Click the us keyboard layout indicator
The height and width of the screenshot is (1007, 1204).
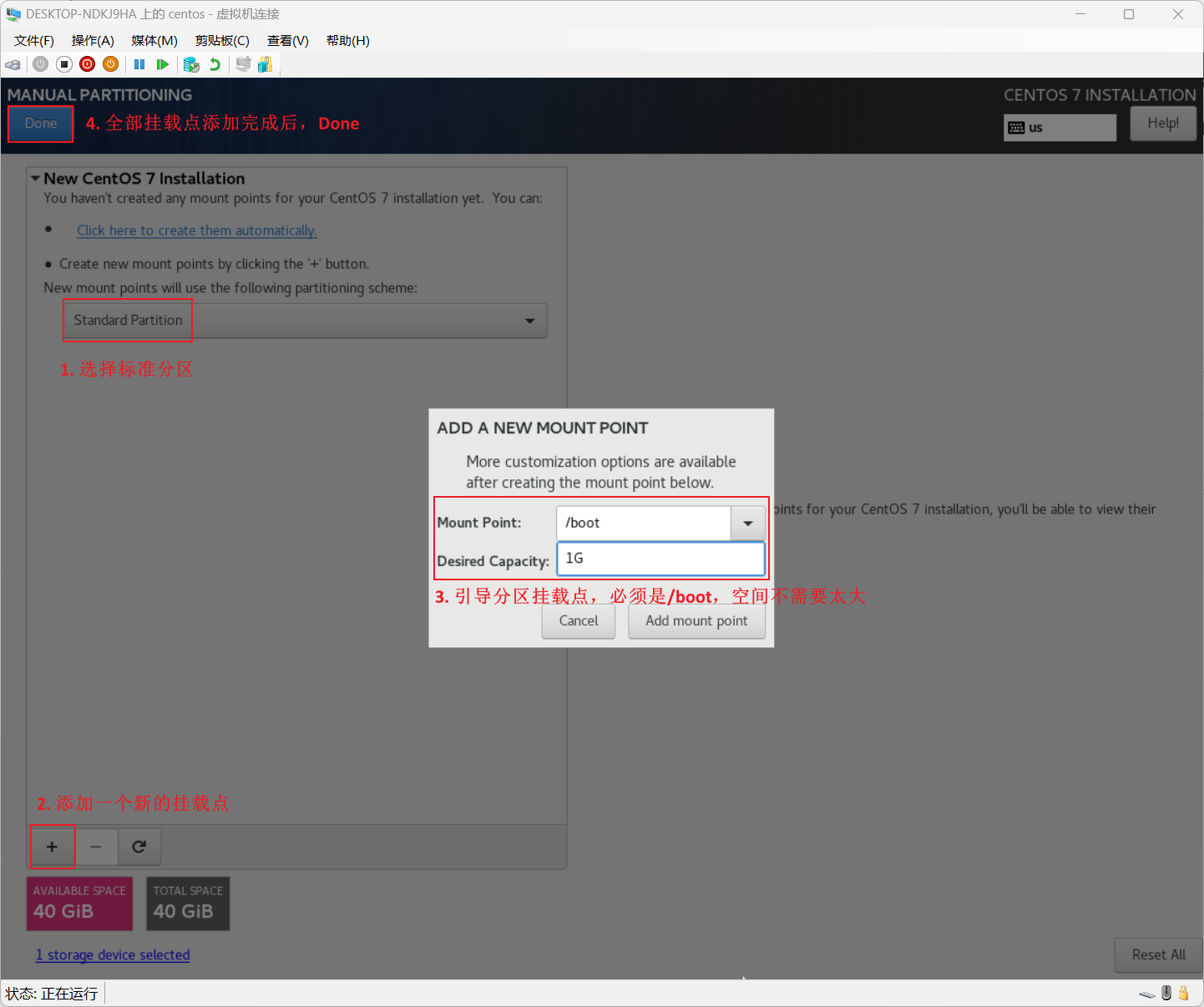click(1060, 128)
